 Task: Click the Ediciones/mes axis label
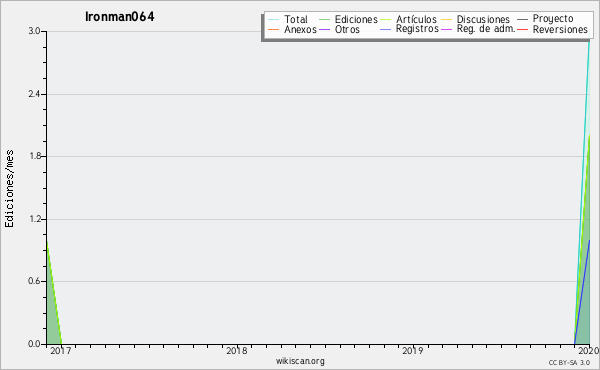(9, 189)
